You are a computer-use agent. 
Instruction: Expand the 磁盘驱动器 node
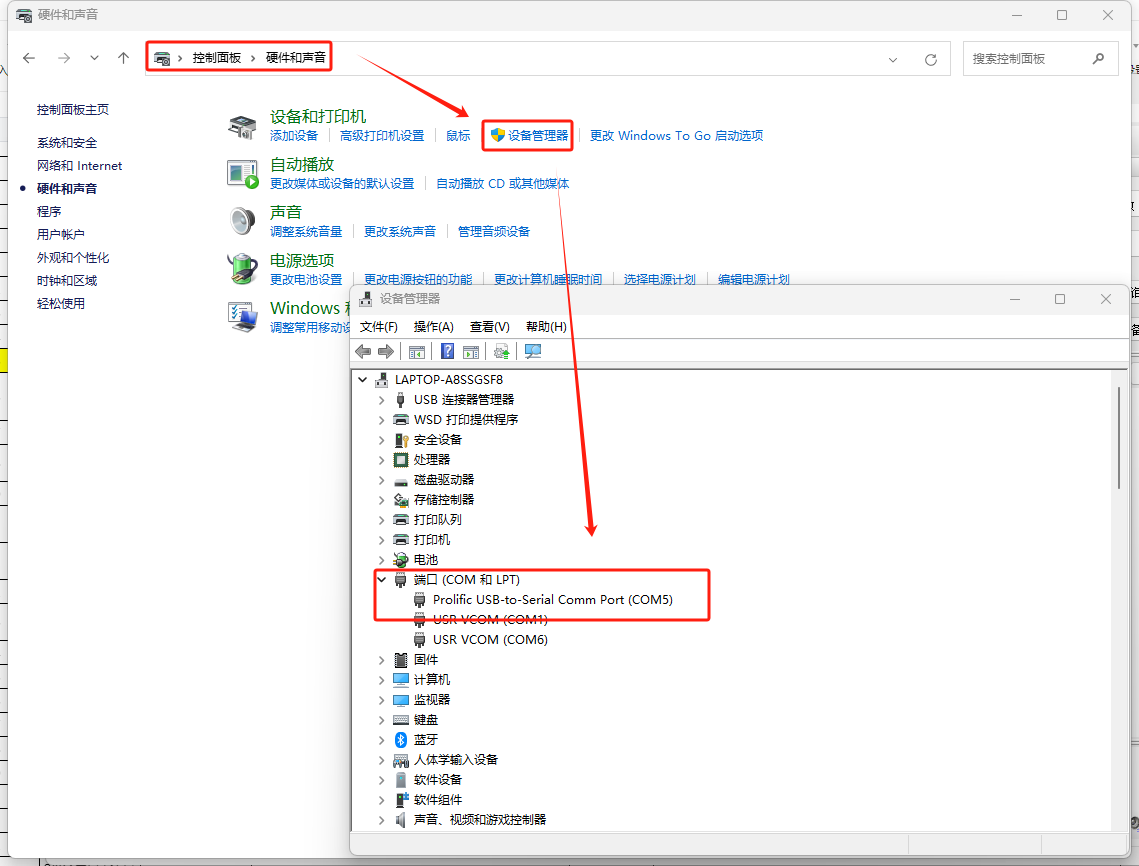click(381, 479)
